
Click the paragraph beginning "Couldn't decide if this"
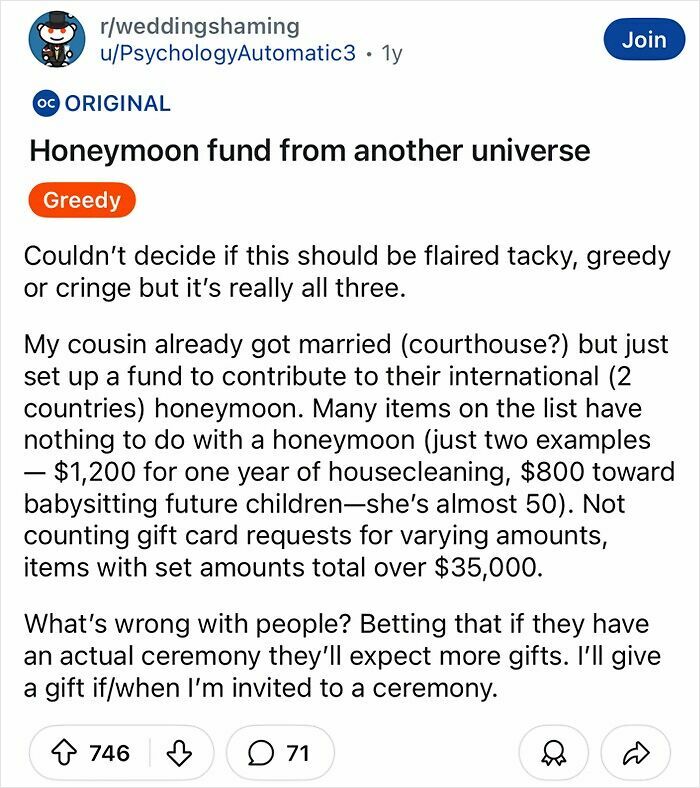tap(347, 272)
